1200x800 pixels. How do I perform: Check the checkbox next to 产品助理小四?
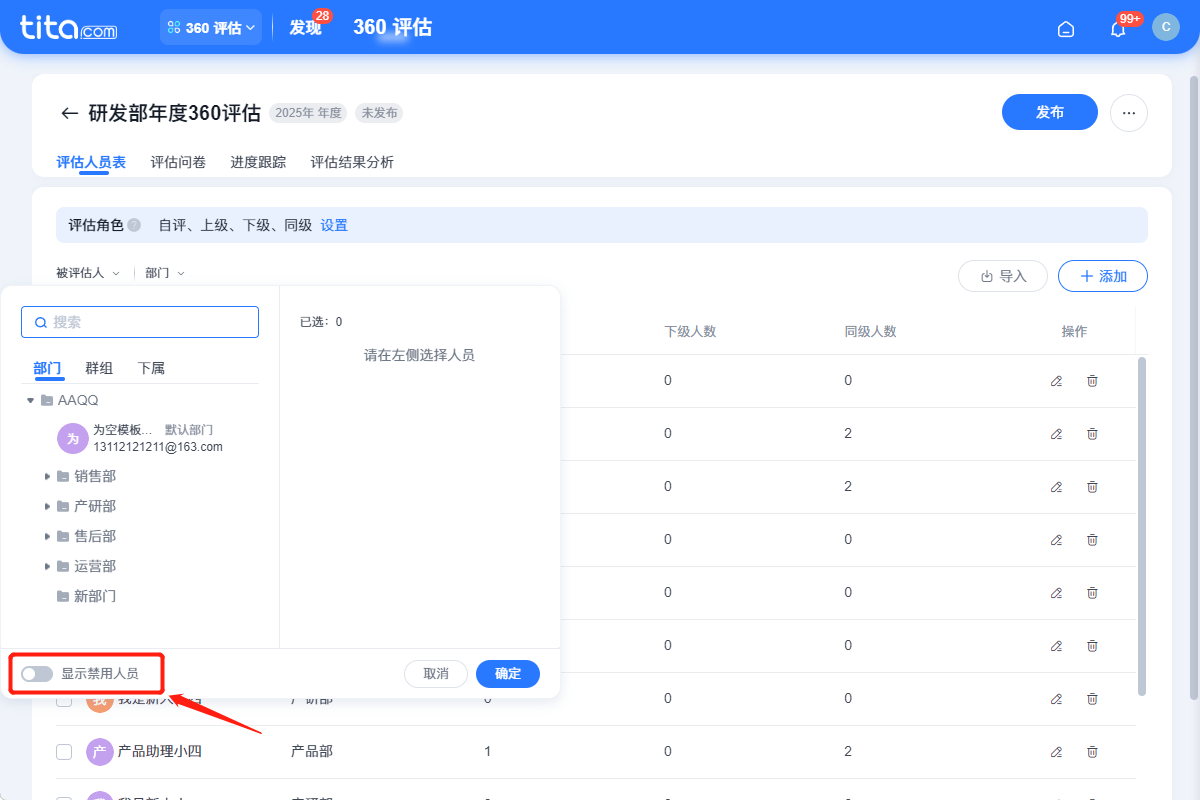tap(64, 751)
